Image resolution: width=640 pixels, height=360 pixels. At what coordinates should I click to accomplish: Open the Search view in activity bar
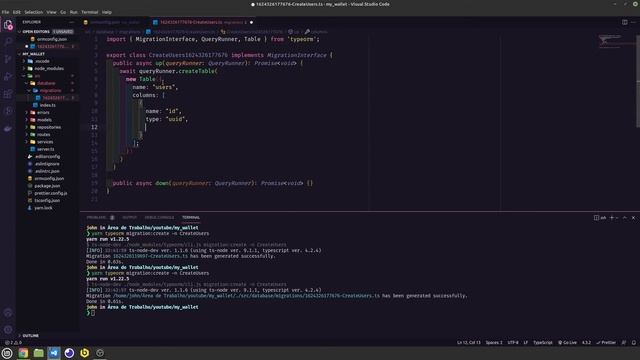point(8,42)
